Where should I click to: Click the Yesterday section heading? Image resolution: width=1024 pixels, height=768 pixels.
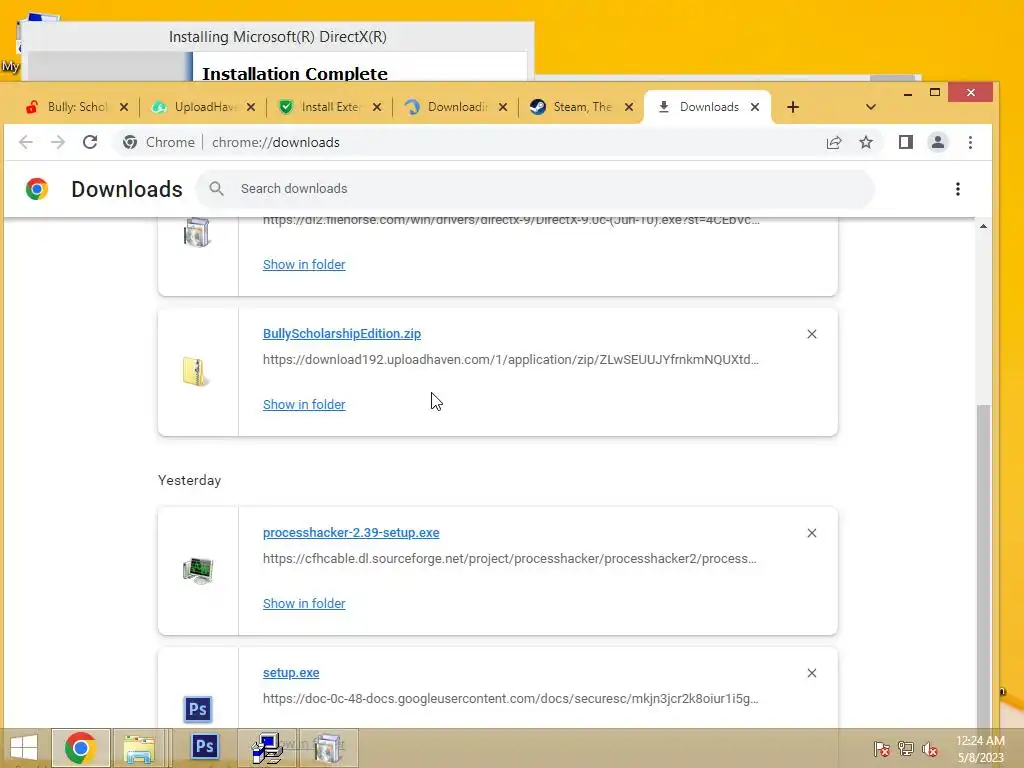click(x=189, y=481)
